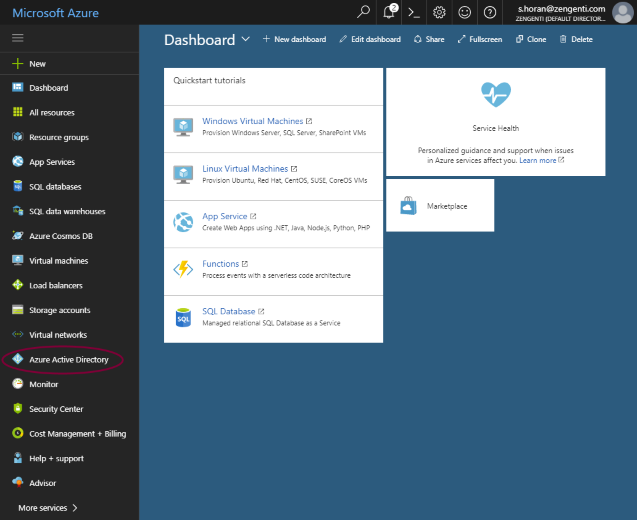The image size is (637, 520).
Task: Click the Cost Management + Billing icon
Action: click(17, 433)
